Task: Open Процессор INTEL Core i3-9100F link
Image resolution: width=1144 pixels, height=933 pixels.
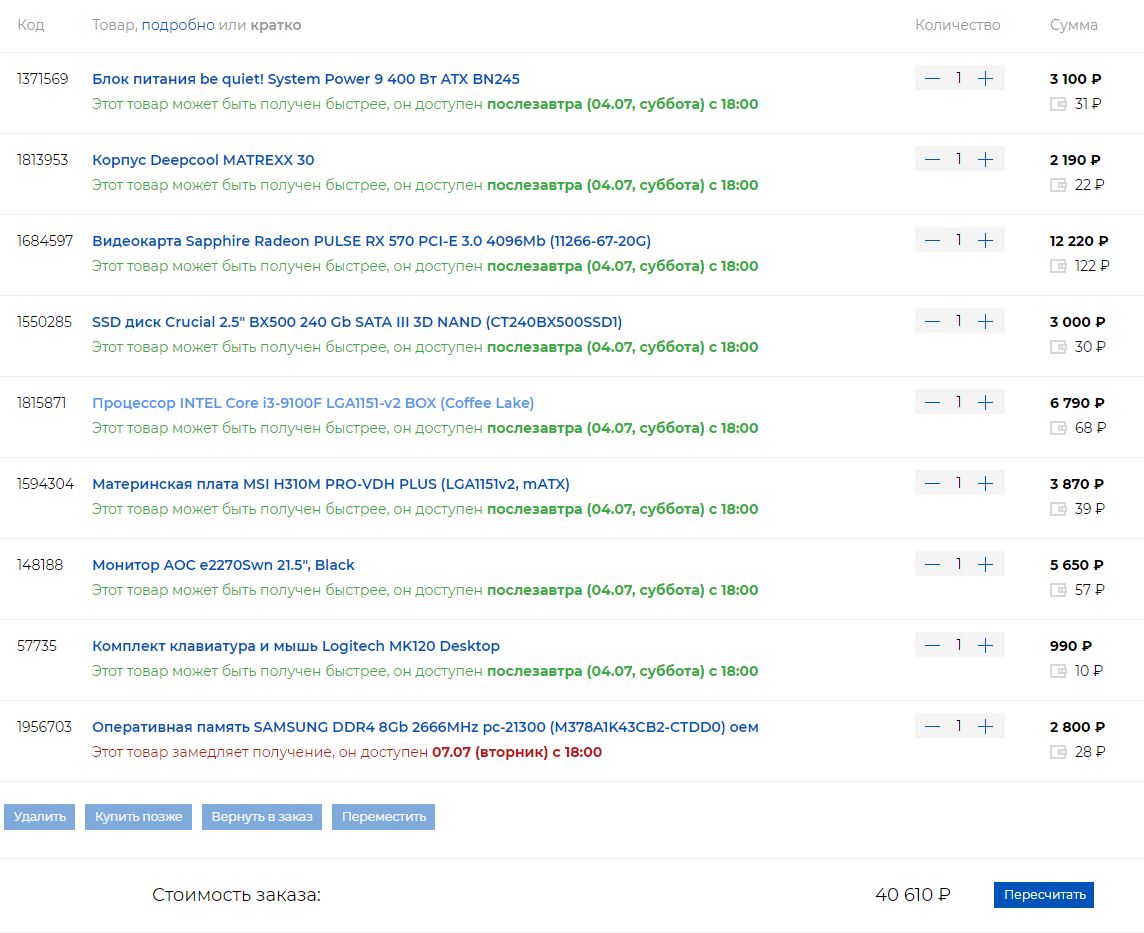Action: click(x=313, y=403)
